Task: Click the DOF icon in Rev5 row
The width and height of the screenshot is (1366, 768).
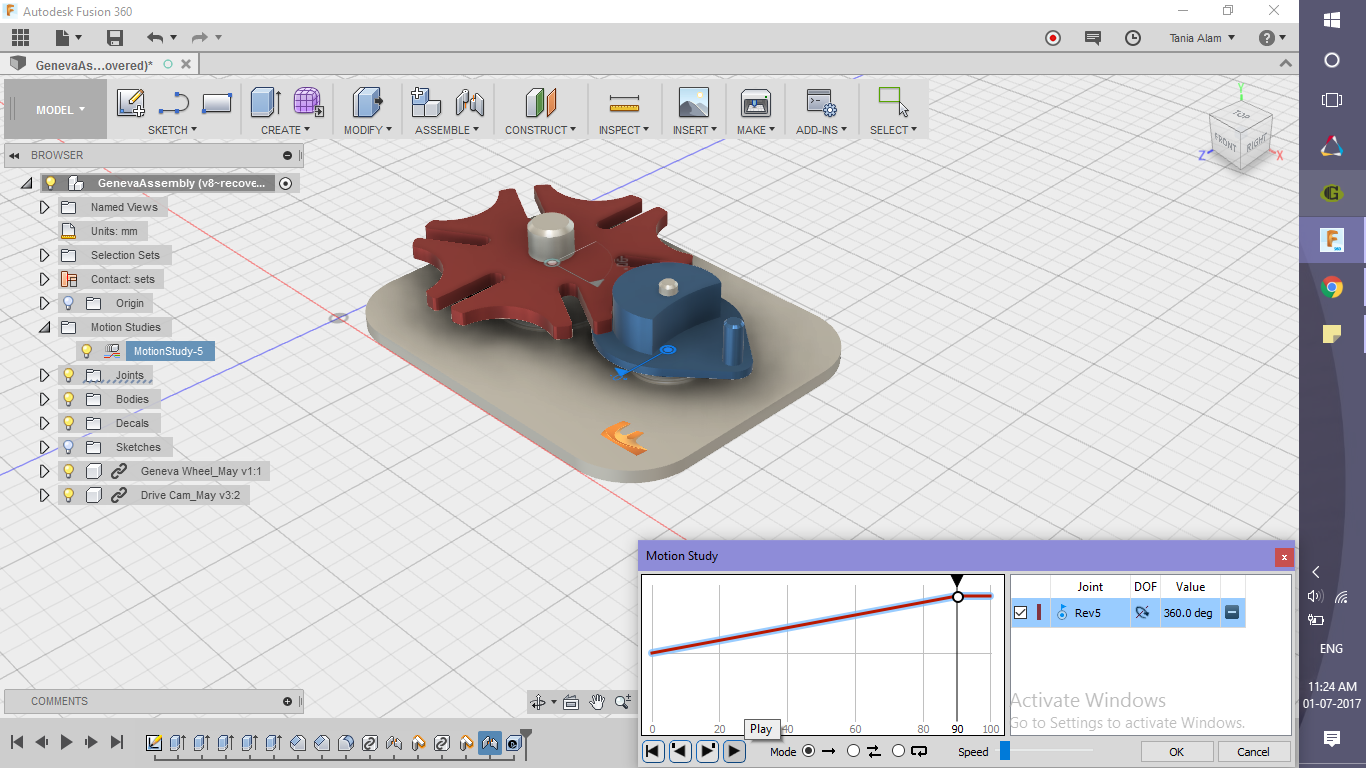Action: point(1142,613)
